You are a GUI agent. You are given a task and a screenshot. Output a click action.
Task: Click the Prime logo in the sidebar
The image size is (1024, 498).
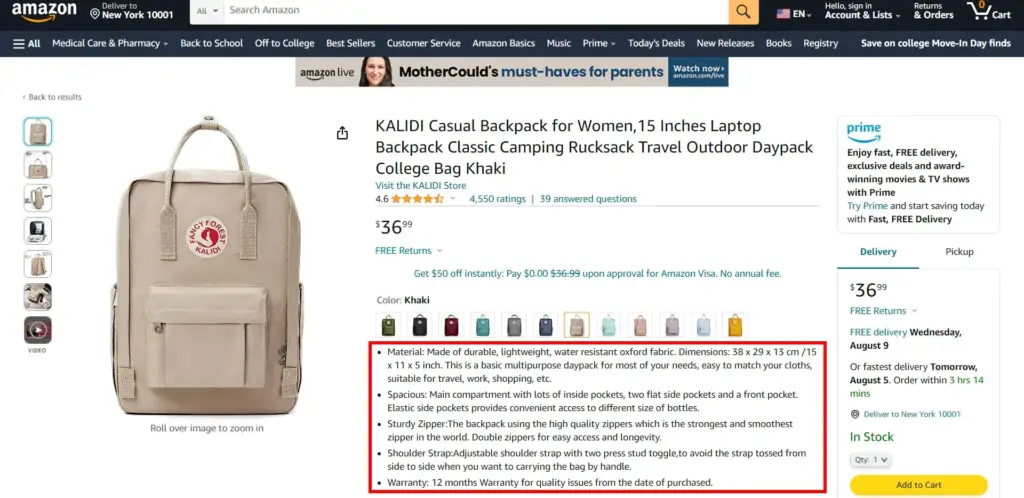[x=864, y=131]
